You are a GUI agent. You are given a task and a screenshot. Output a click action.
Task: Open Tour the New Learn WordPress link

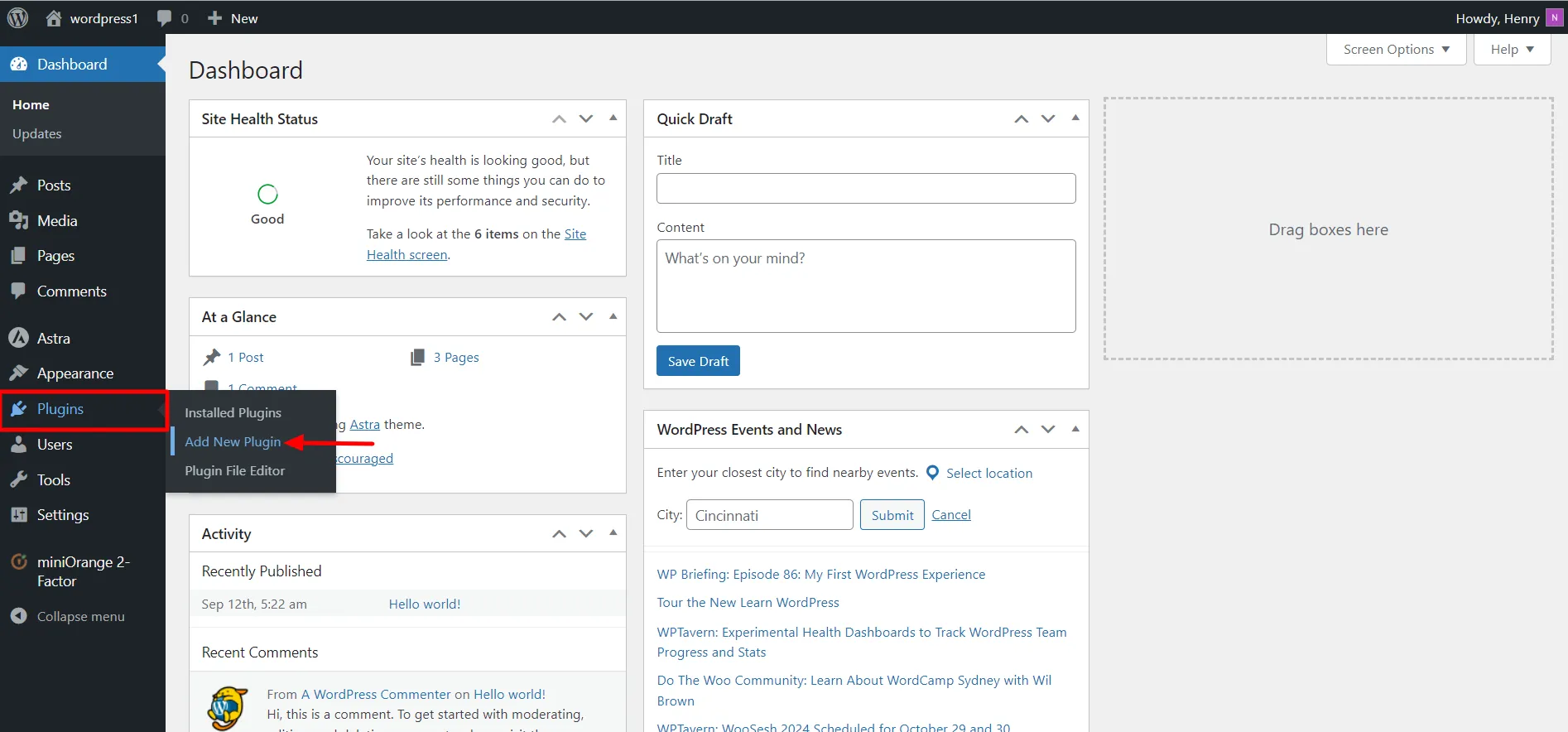tap(748, 603)
